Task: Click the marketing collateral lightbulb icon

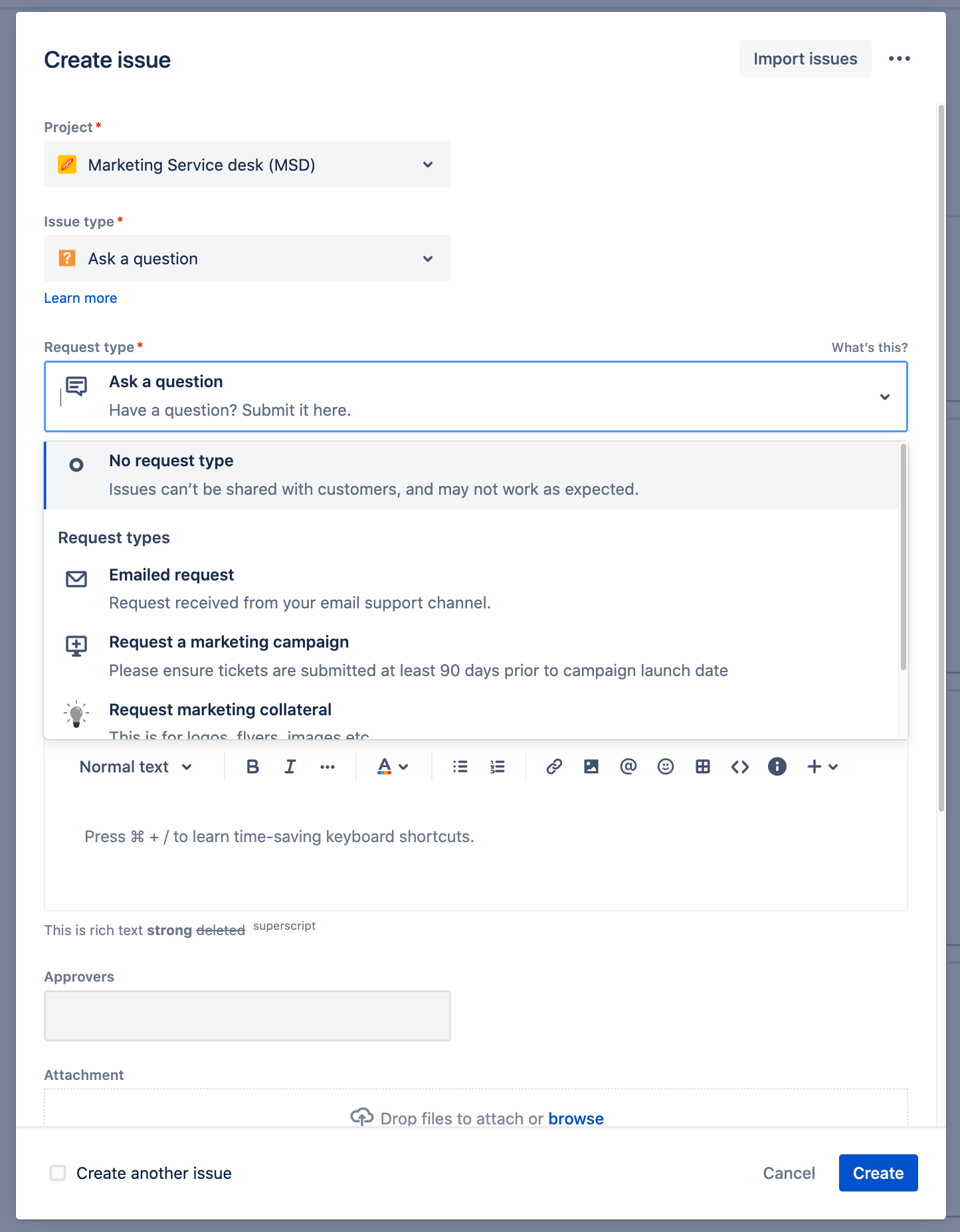Action: point(76,714)
